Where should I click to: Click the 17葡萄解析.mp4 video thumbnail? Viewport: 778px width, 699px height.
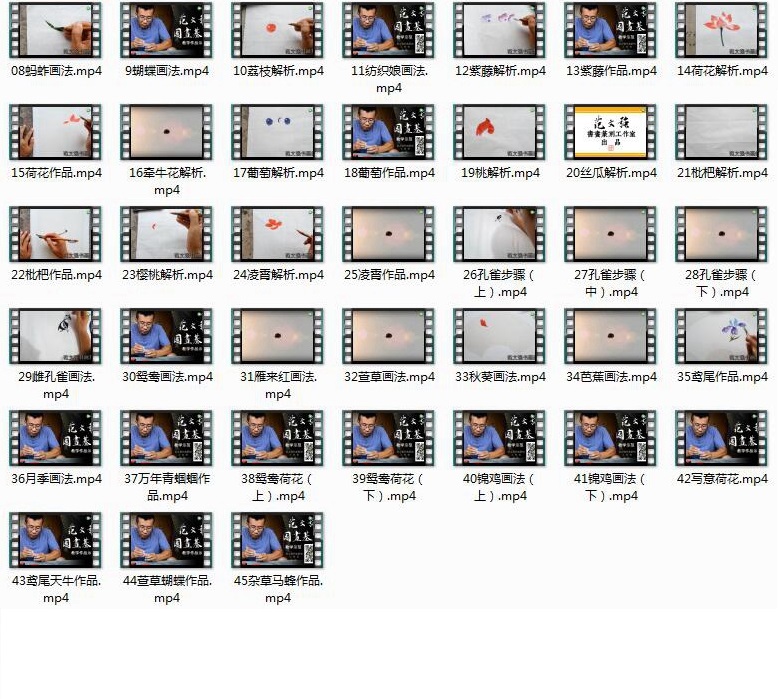pos(278,132)
